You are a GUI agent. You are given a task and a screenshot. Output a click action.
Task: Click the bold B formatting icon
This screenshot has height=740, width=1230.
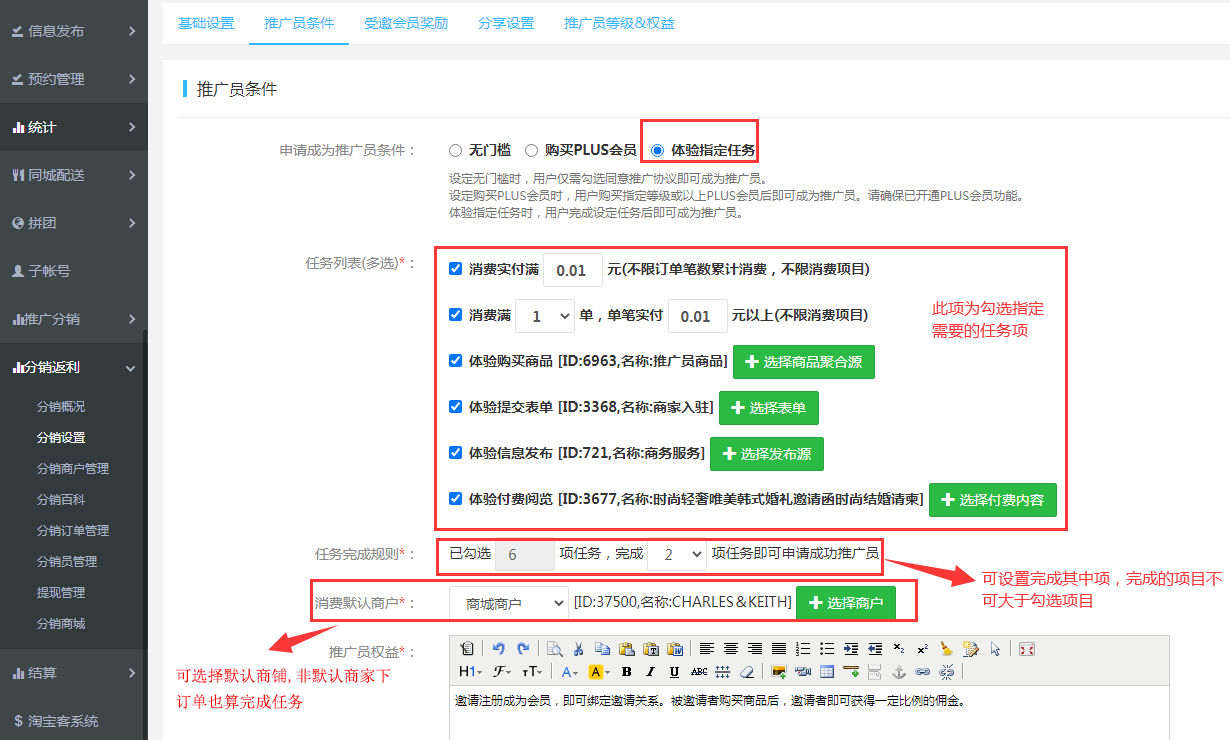tap(626, 672)
